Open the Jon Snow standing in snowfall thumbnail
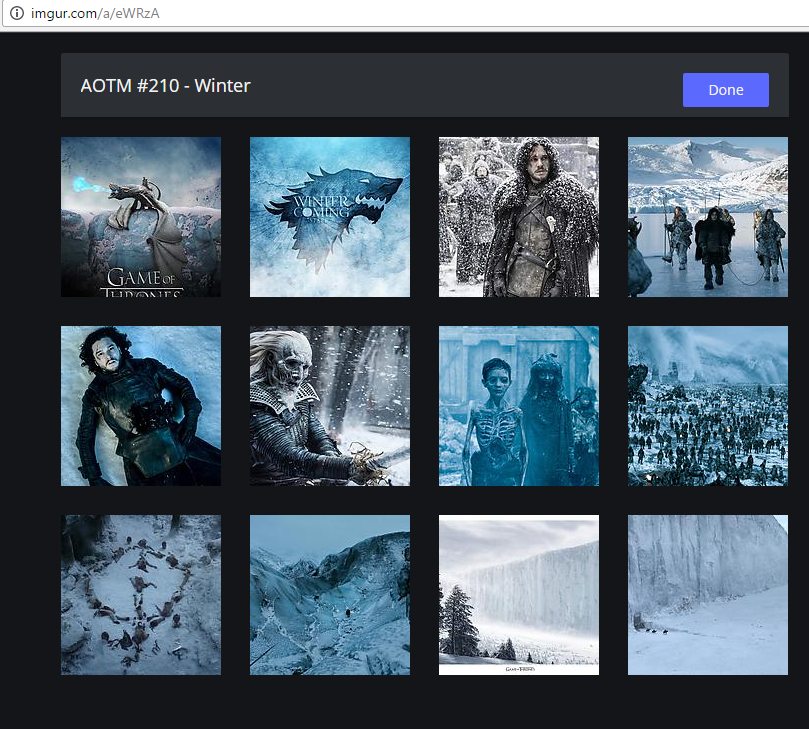 click(519, 217)
